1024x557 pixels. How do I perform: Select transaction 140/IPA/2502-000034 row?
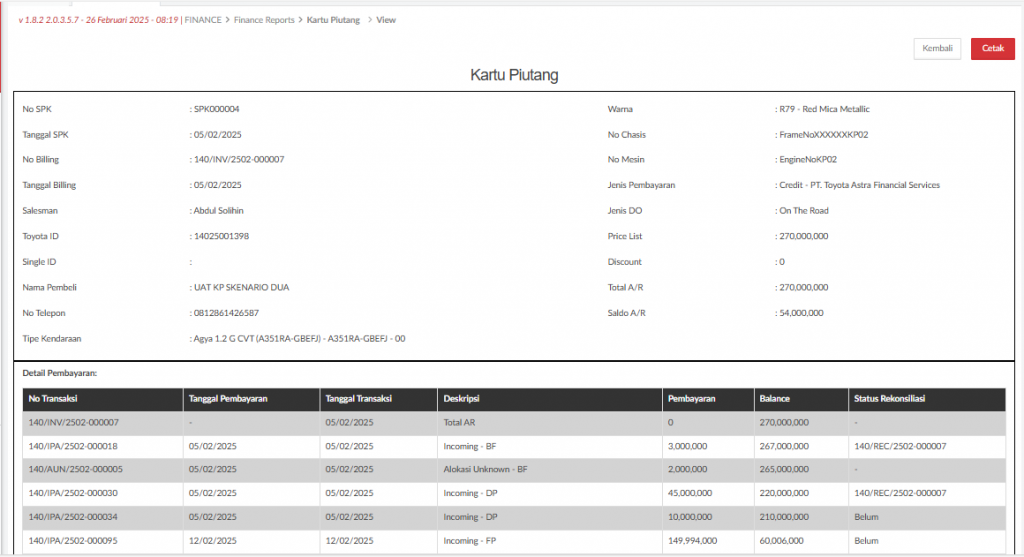coord(514,517)
